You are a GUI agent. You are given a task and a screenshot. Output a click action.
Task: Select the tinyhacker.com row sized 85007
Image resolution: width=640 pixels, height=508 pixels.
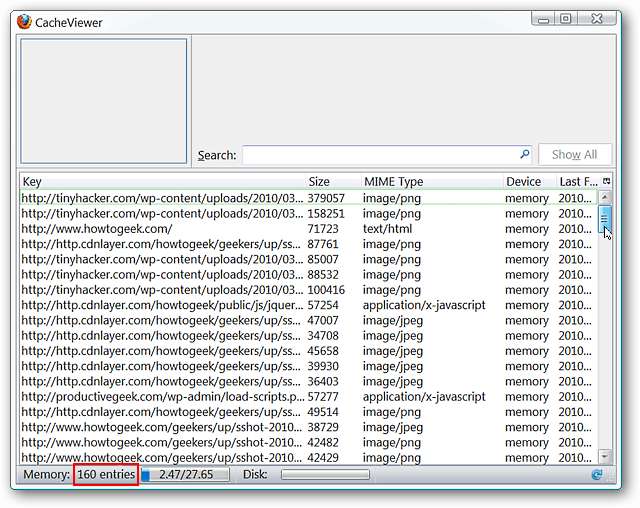(x=309, y=260)
